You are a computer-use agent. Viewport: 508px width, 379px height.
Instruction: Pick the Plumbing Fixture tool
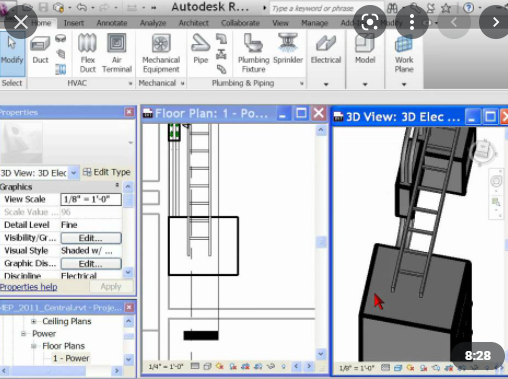tap(253, 53)
